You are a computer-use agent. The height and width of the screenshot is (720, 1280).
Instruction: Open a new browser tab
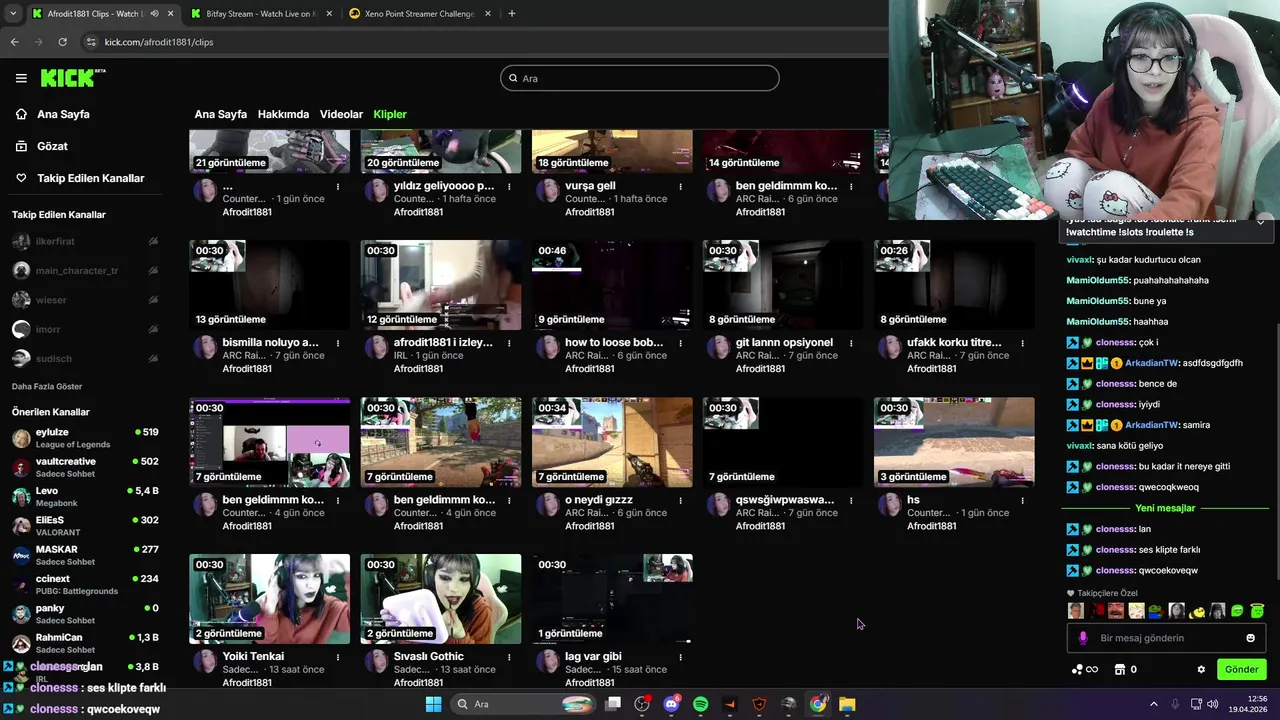coord(511,14)
